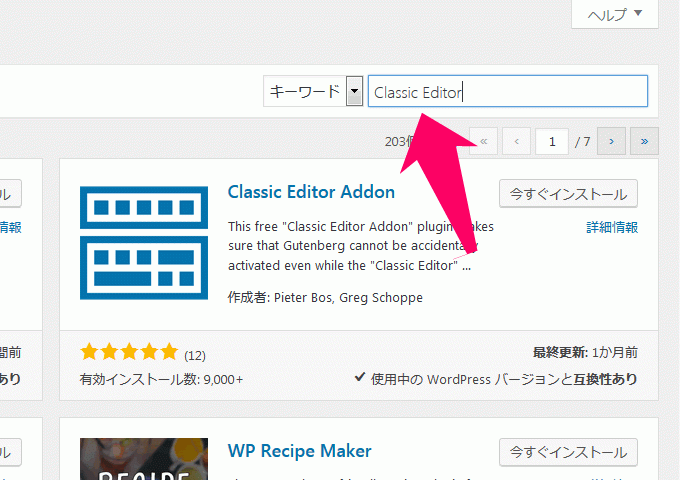680x480 pixels.
Task: Click the partially visible left card install button
Action: pos(9,194)
